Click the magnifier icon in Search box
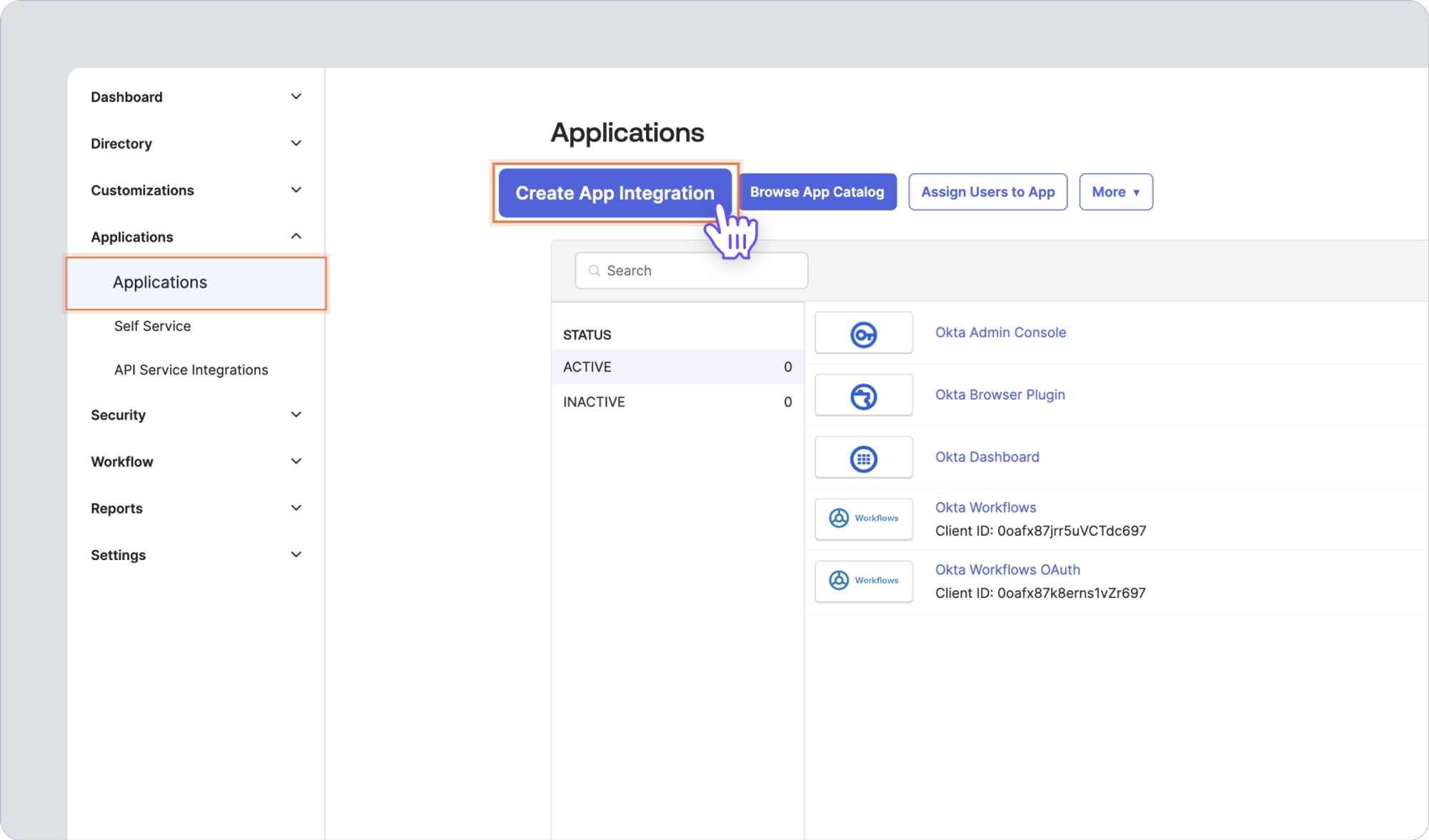Screen dimensions: 1429x840 coord(594,271)
